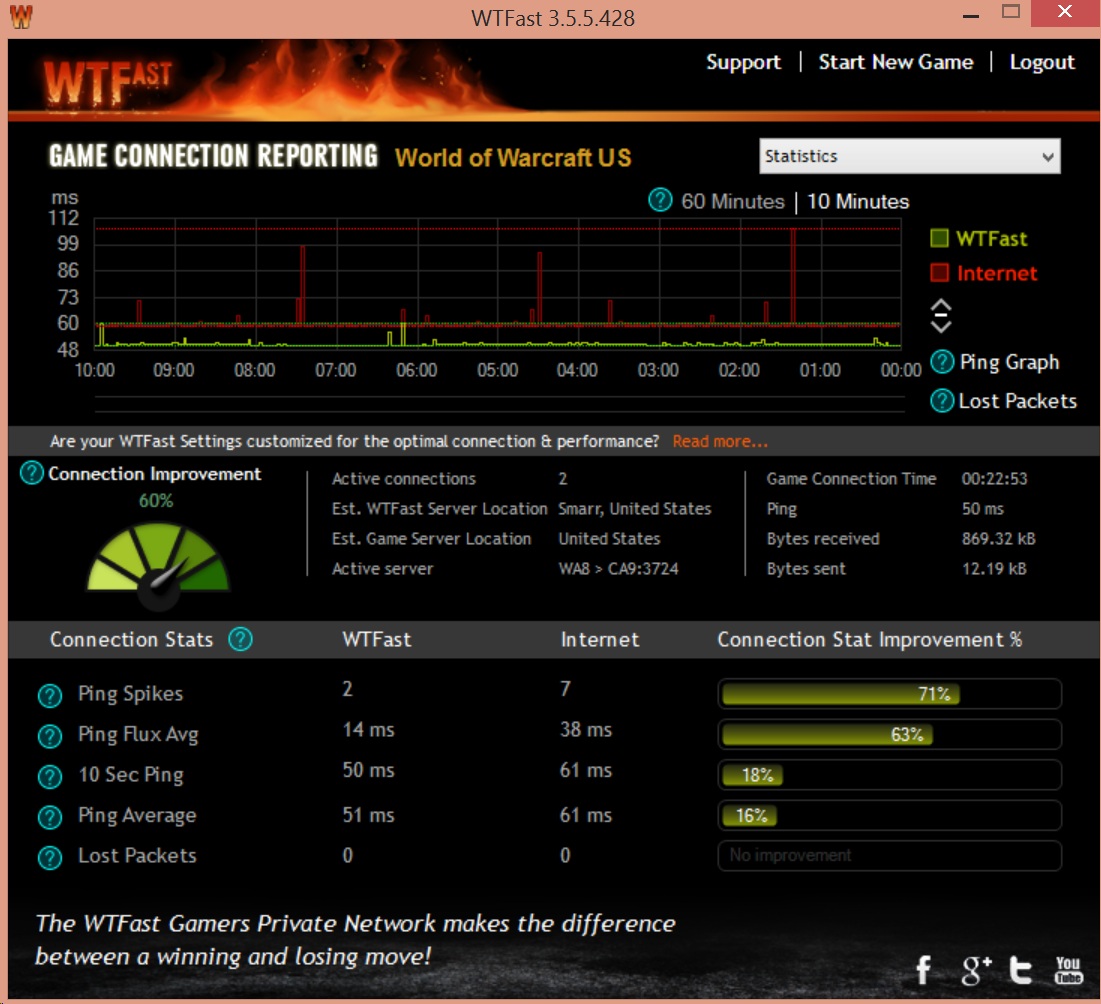The height and width of the screenshot is (1004, 1101).
Task: Open the Read more... link
Action: [720, 441]
